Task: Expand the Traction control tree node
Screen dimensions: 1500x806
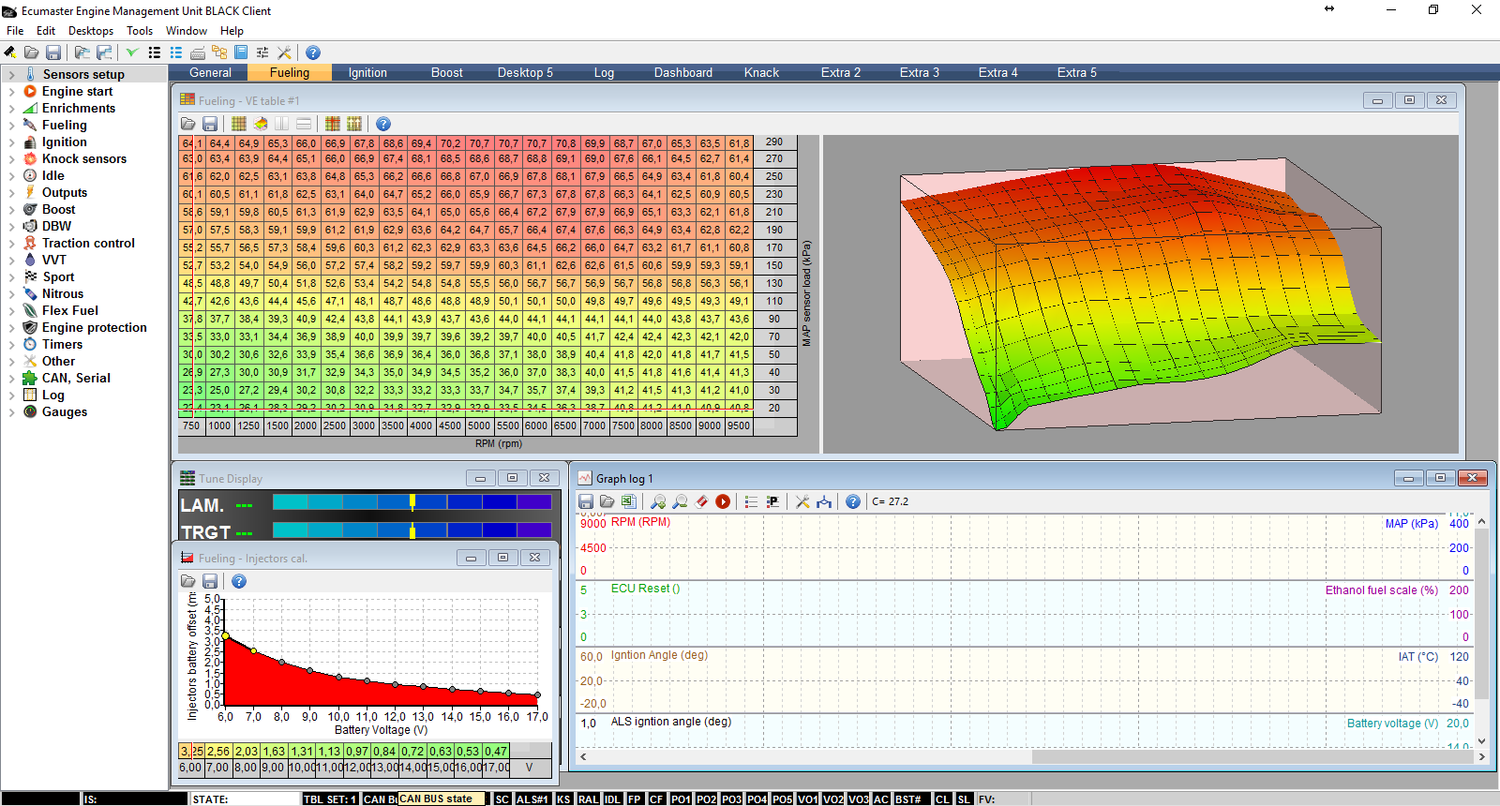Action: [11, 243]
